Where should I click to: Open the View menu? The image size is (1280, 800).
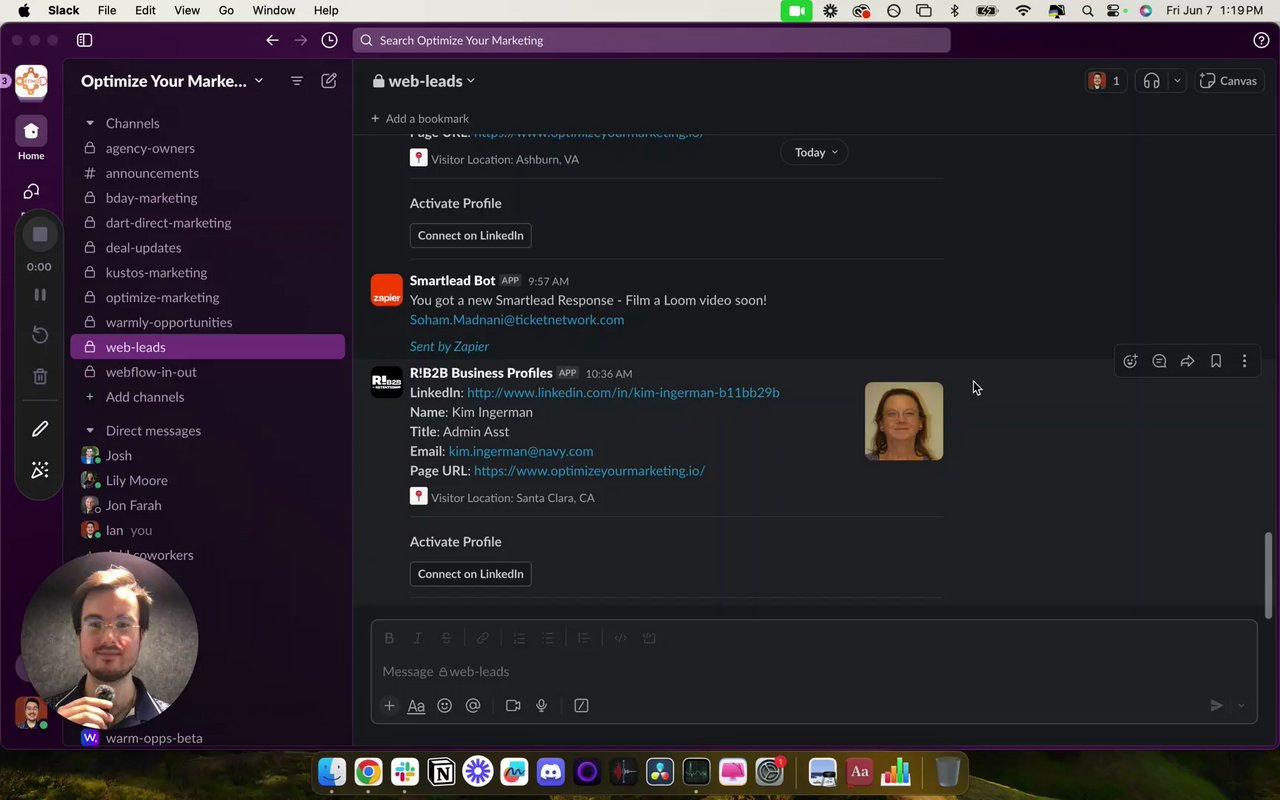tap(187, 10)
